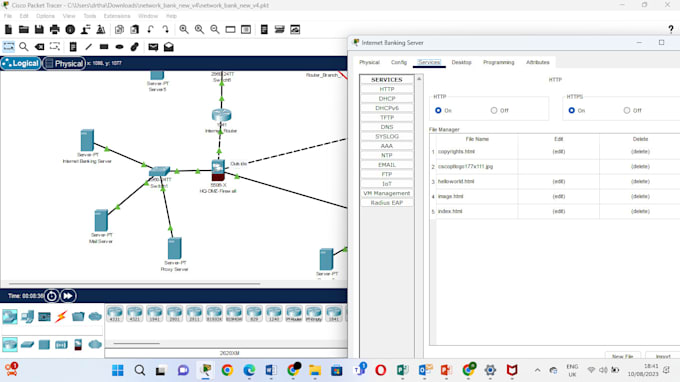Click the Fast Forward Time button
The width and height of the screenshot is (680, 382).
tap(68, 296)
